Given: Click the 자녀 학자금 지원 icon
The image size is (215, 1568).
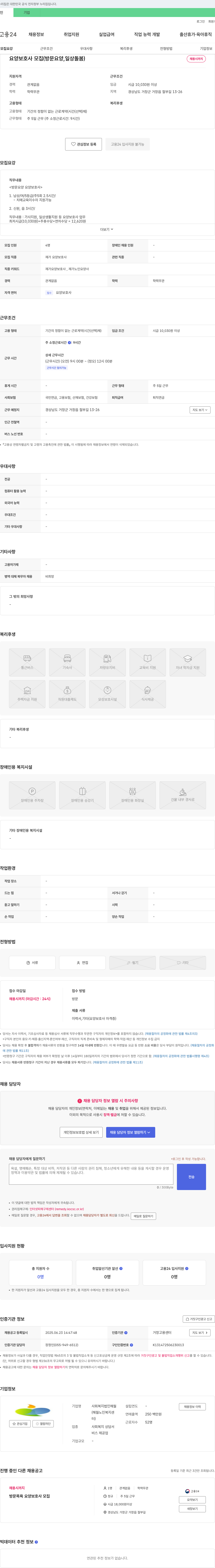Looking at the screenshot, I should pyautogui.click(x=188, y=662).
